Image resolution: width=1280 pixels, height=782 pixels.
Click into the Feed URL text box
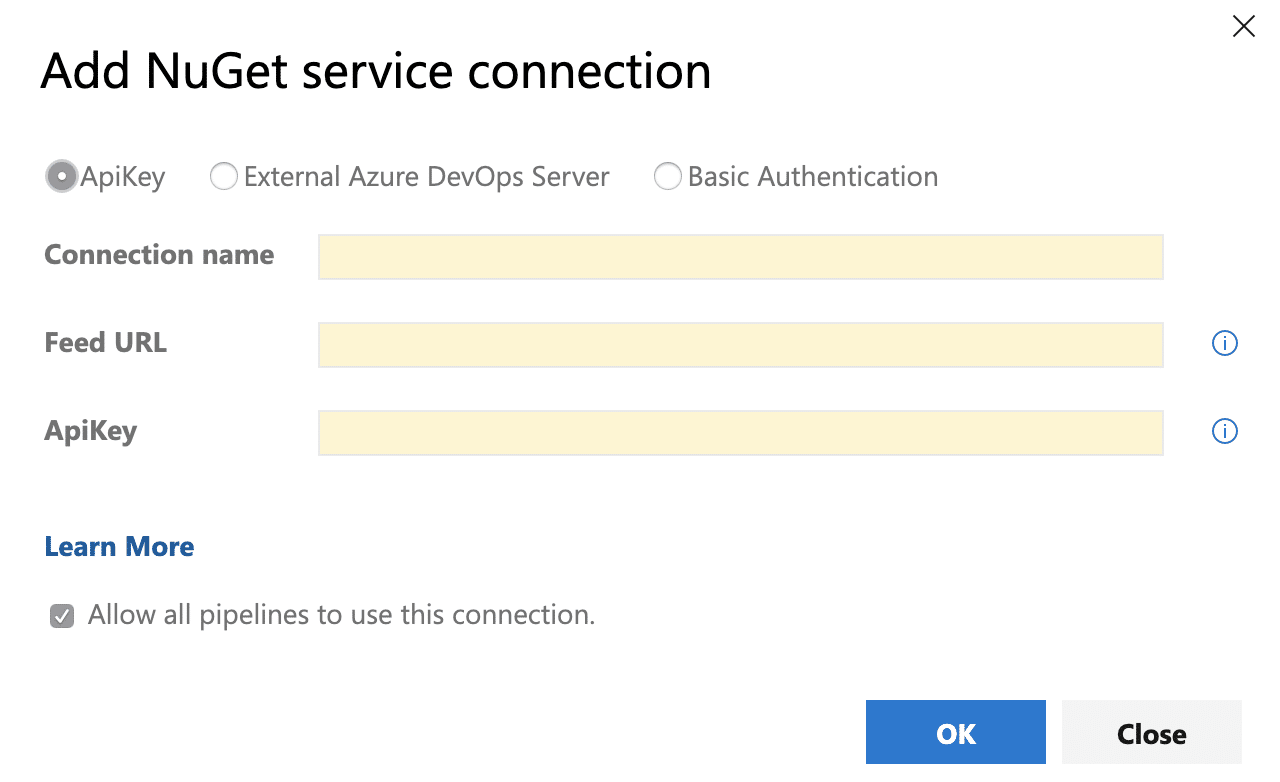pyautogui.click(x=740, y=345)
